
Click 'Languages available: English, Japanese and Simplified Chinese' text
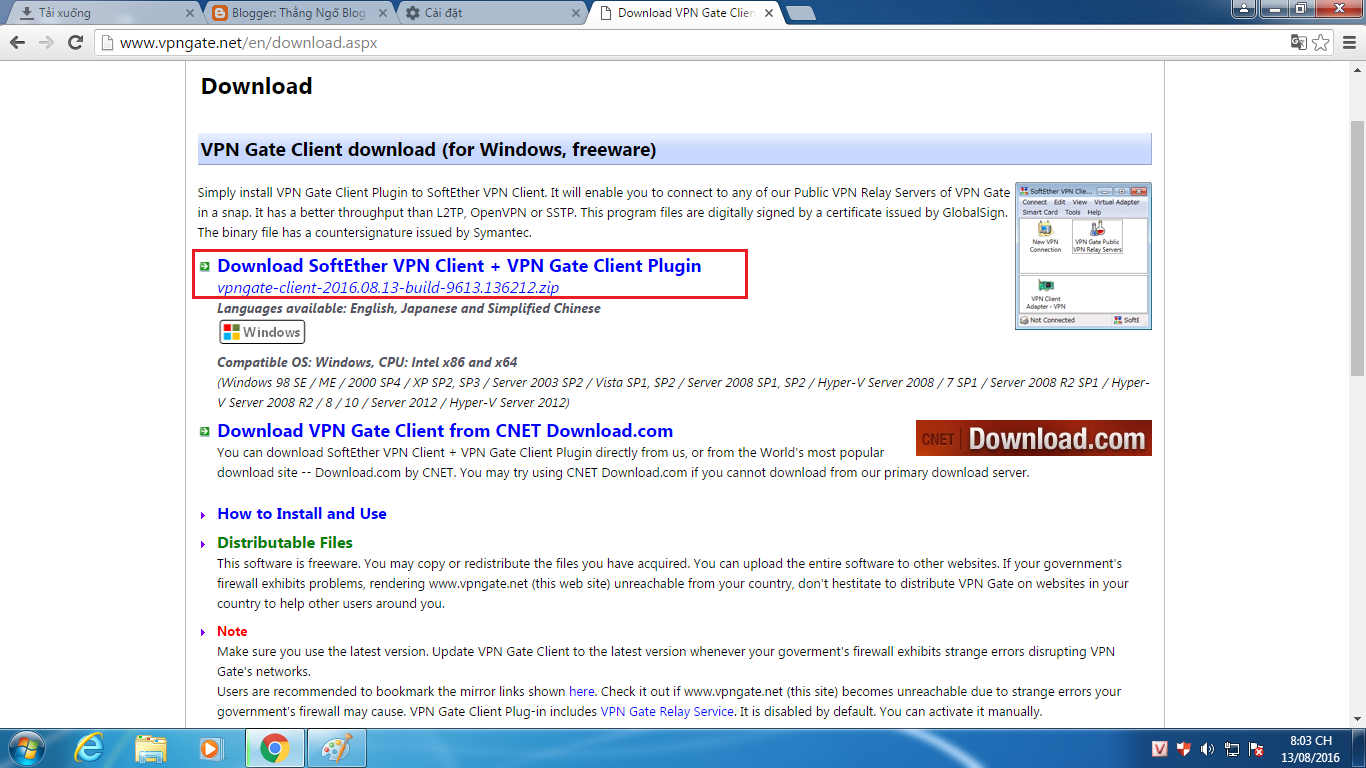click(x=409, y=309)
